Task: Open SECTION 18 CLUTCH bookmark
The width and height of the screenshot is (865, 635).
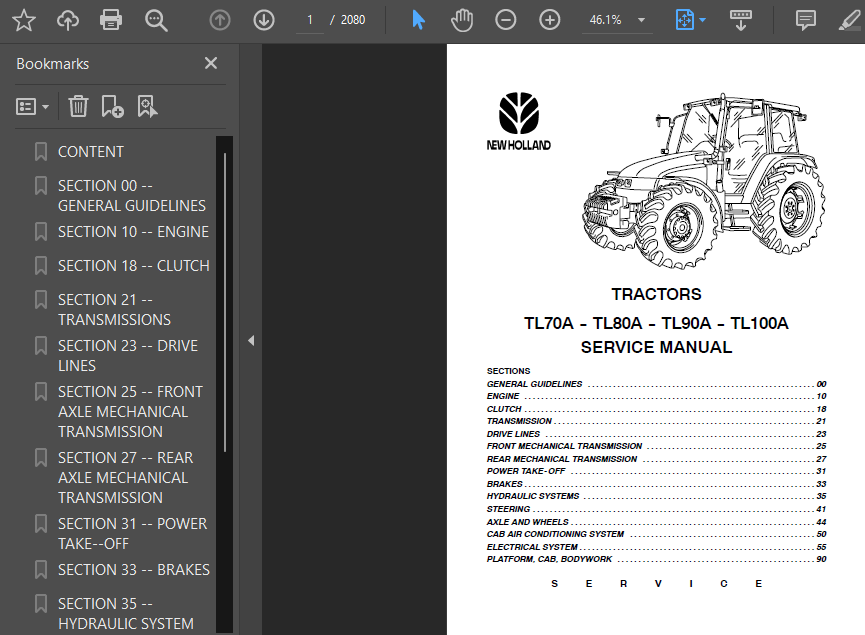Action: point(134,266)
